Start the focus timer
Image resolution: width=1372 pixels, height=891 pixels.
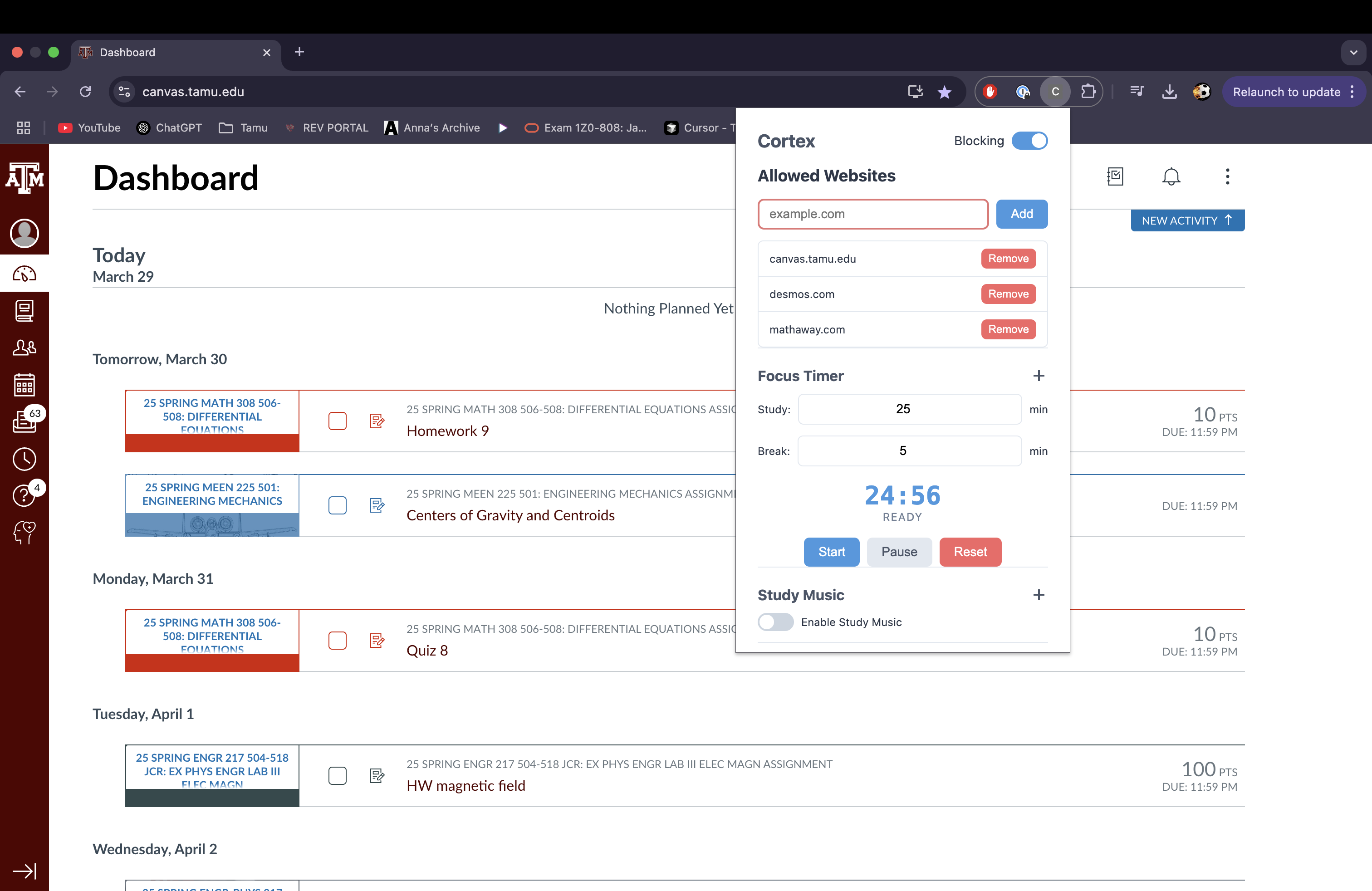pos(831,552)
